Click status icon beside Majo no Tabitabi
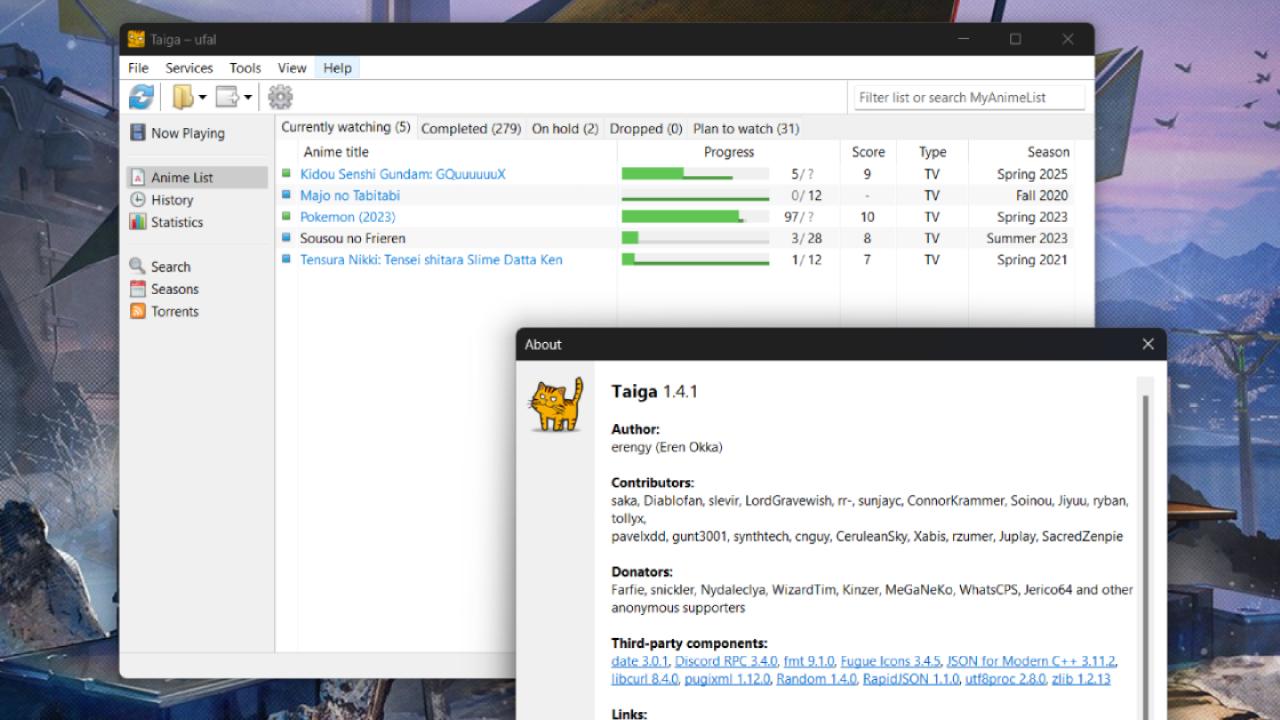1280x720 pixels. pos(286,195)
